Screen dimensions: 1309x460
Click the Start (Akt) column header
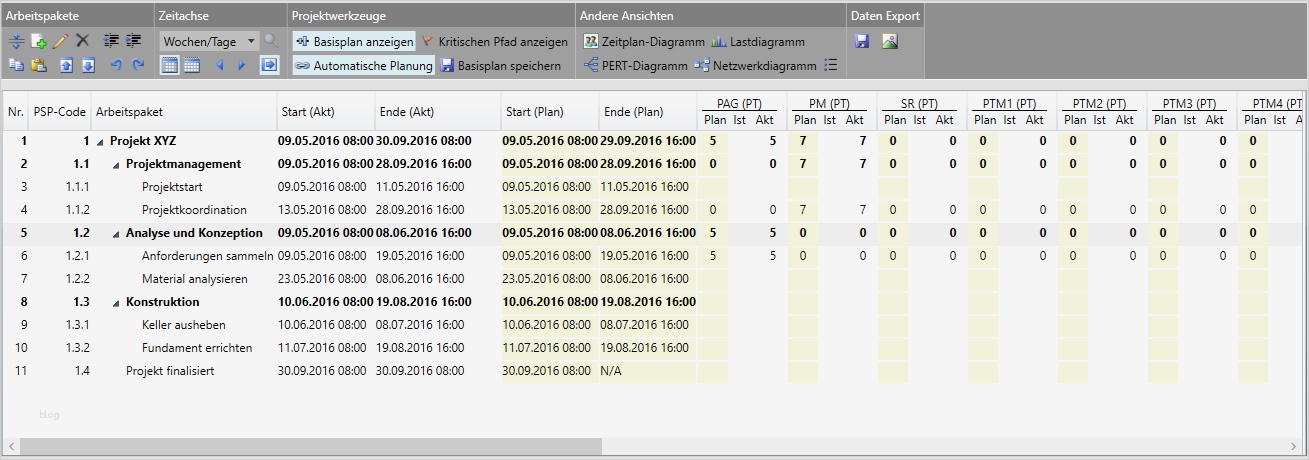pyautogui.click(x=325, y=112)
